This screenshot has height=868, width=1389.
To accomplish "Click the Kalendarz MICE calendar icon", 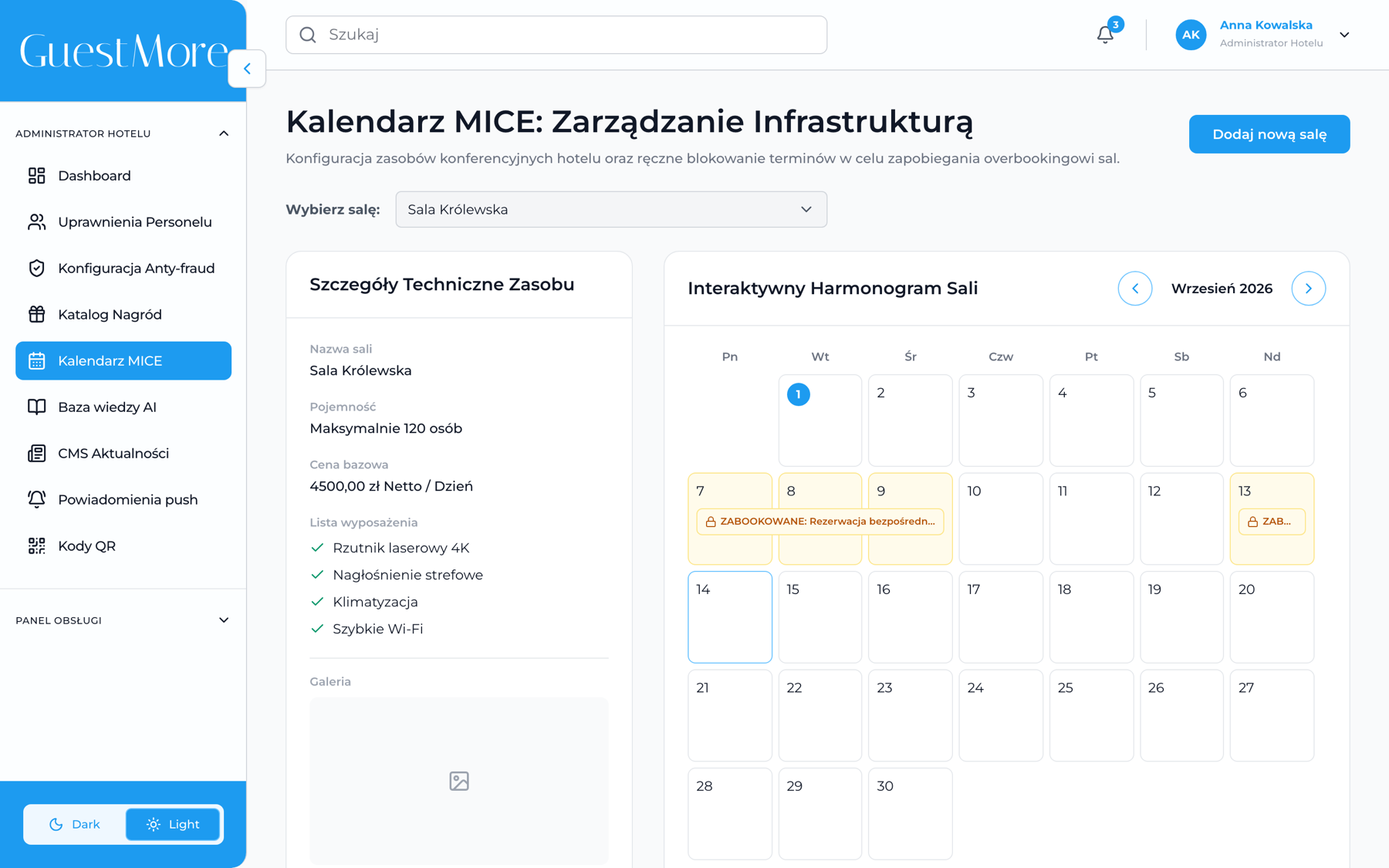I will click(x=36, y=361).
